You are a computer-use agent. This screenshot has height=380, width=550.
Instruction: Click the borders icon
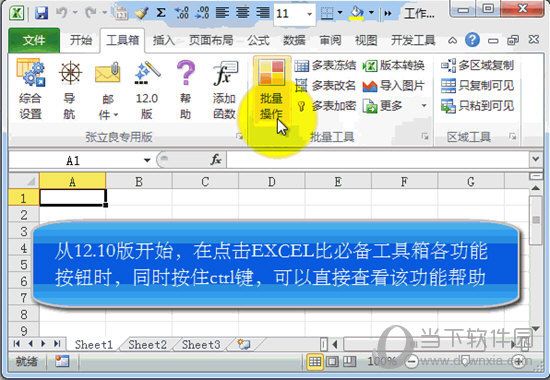327,13
